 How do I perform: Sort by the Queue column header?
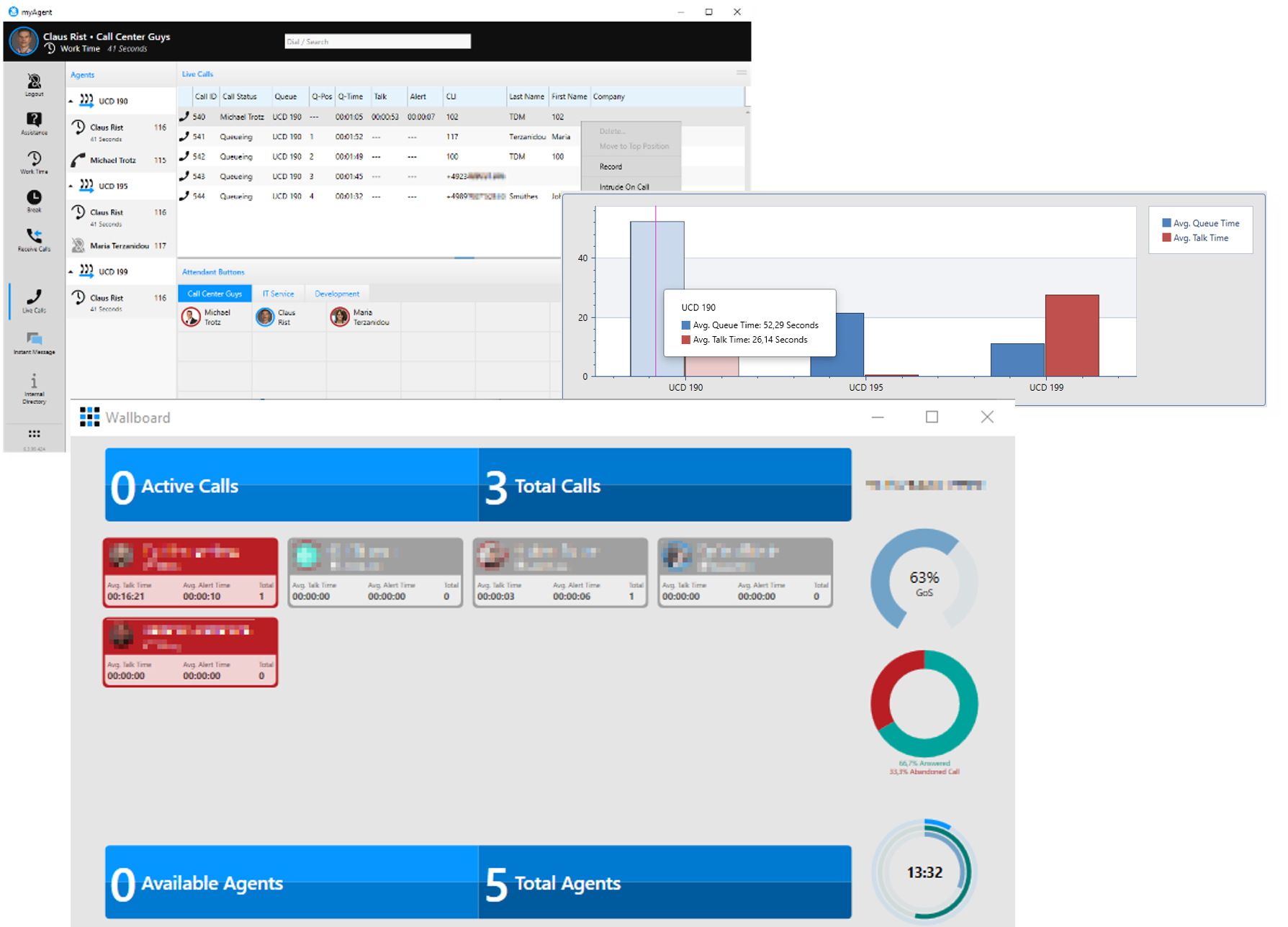click(289, 96)
